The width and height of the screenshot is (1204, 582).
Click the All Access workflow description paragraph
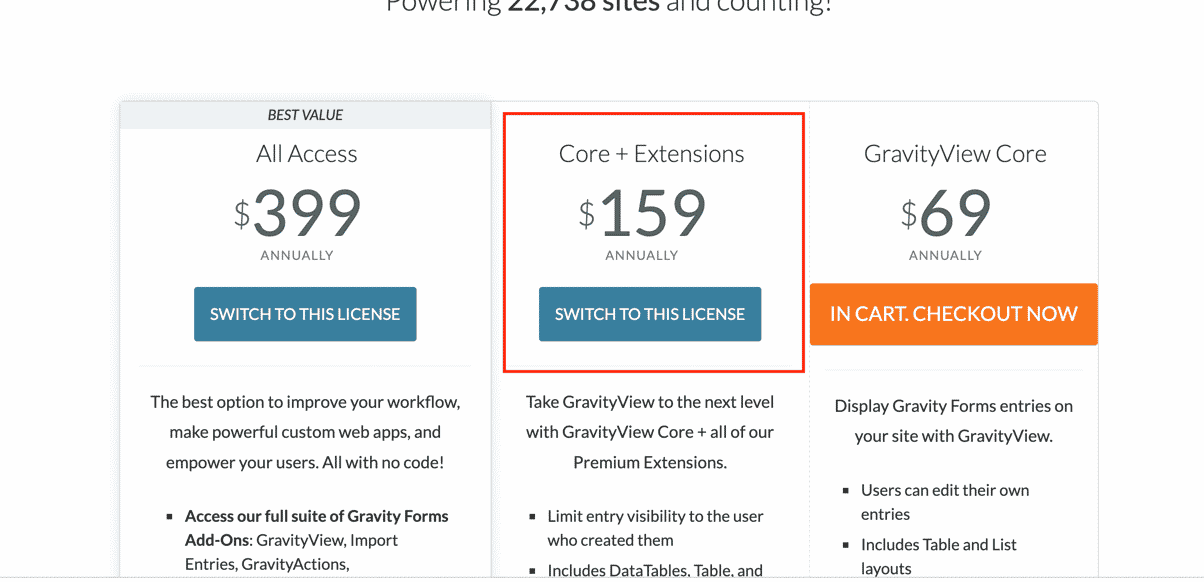point(305,432)
